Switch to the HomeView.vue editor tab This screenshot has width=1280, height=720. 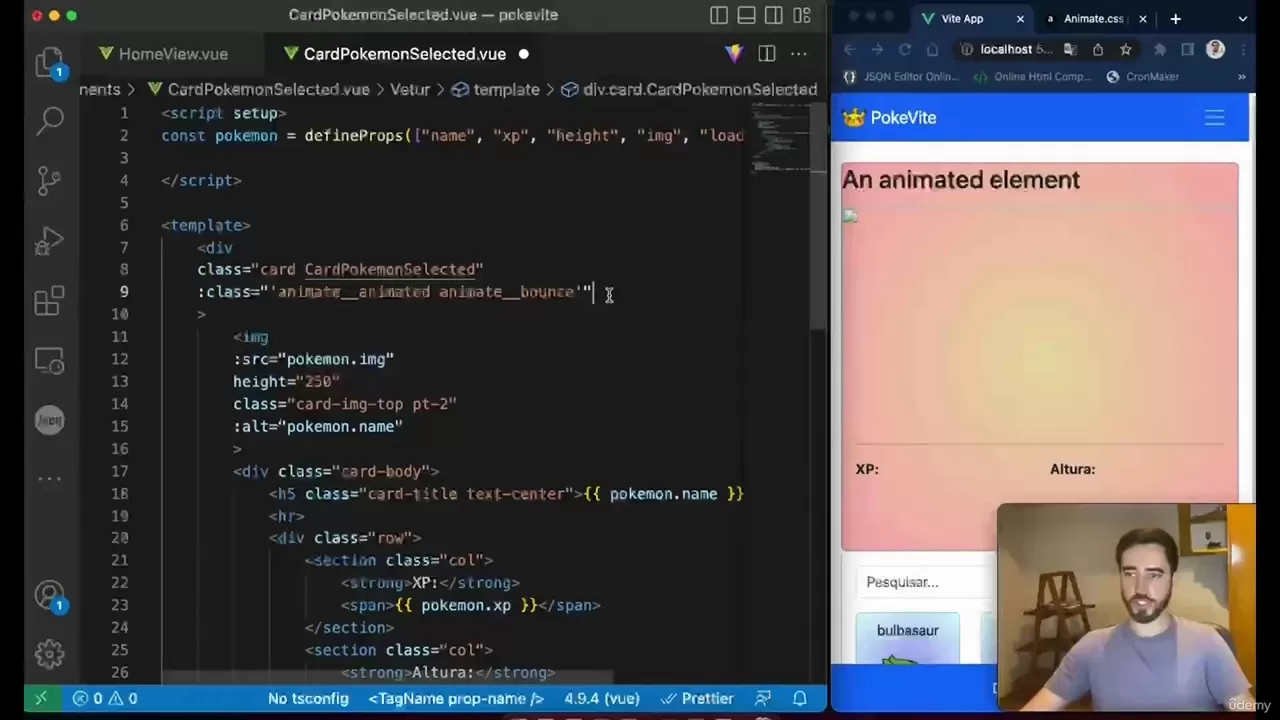point(172,54)
